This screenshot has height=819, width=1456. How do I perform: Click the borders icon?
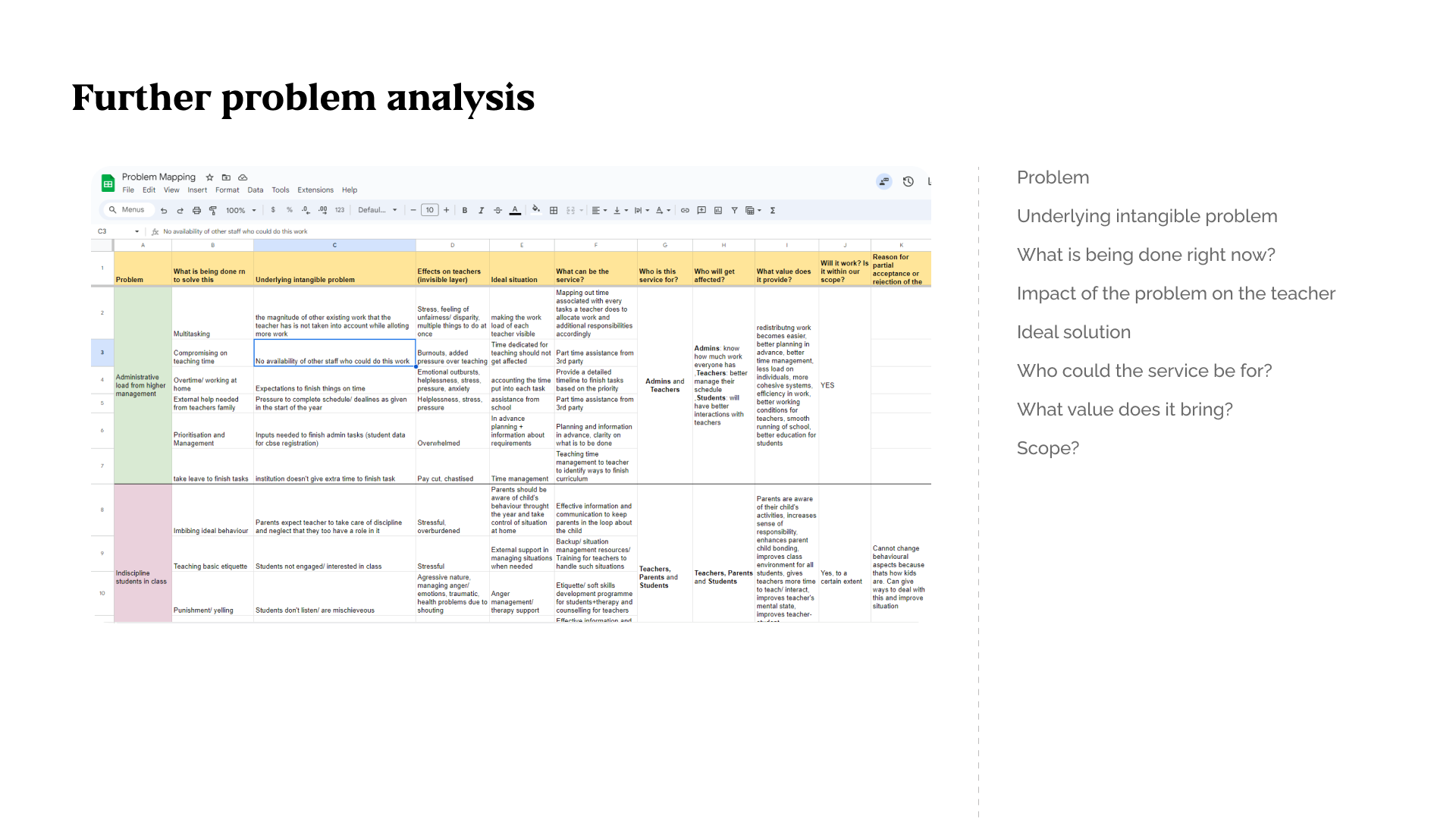point(554,211)
